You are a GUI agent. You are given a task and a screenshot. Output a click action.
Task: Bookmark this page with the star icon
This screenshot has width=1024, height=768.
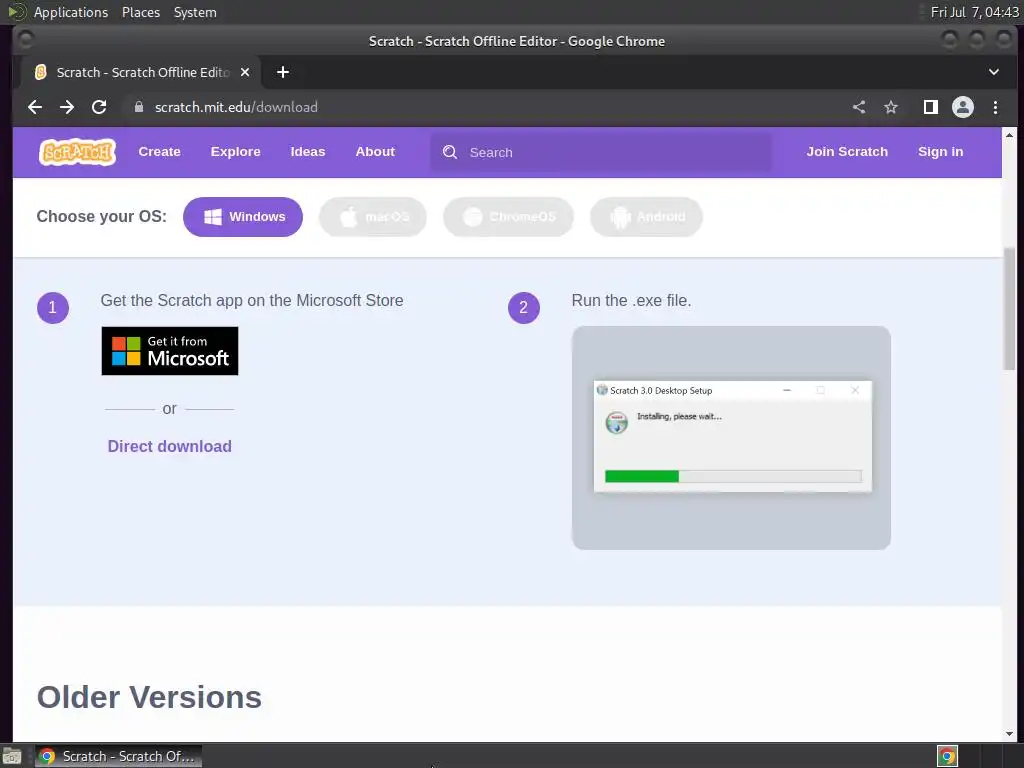[891, 107]
